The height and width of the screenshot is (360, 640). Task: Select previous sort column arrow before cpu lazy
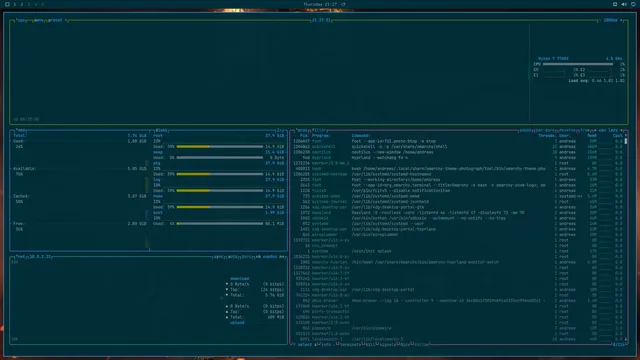(x=595, y=131)
